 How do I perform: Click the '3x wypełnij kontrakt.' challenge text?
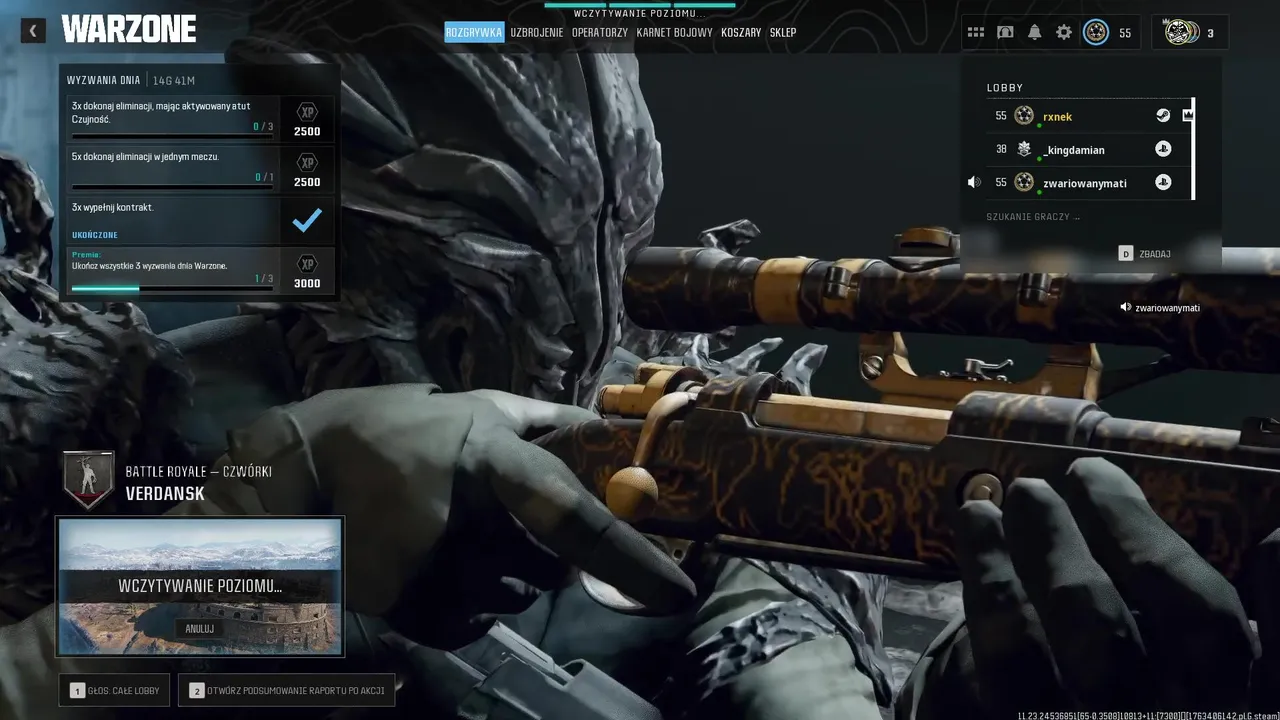[x=113, y=207]
